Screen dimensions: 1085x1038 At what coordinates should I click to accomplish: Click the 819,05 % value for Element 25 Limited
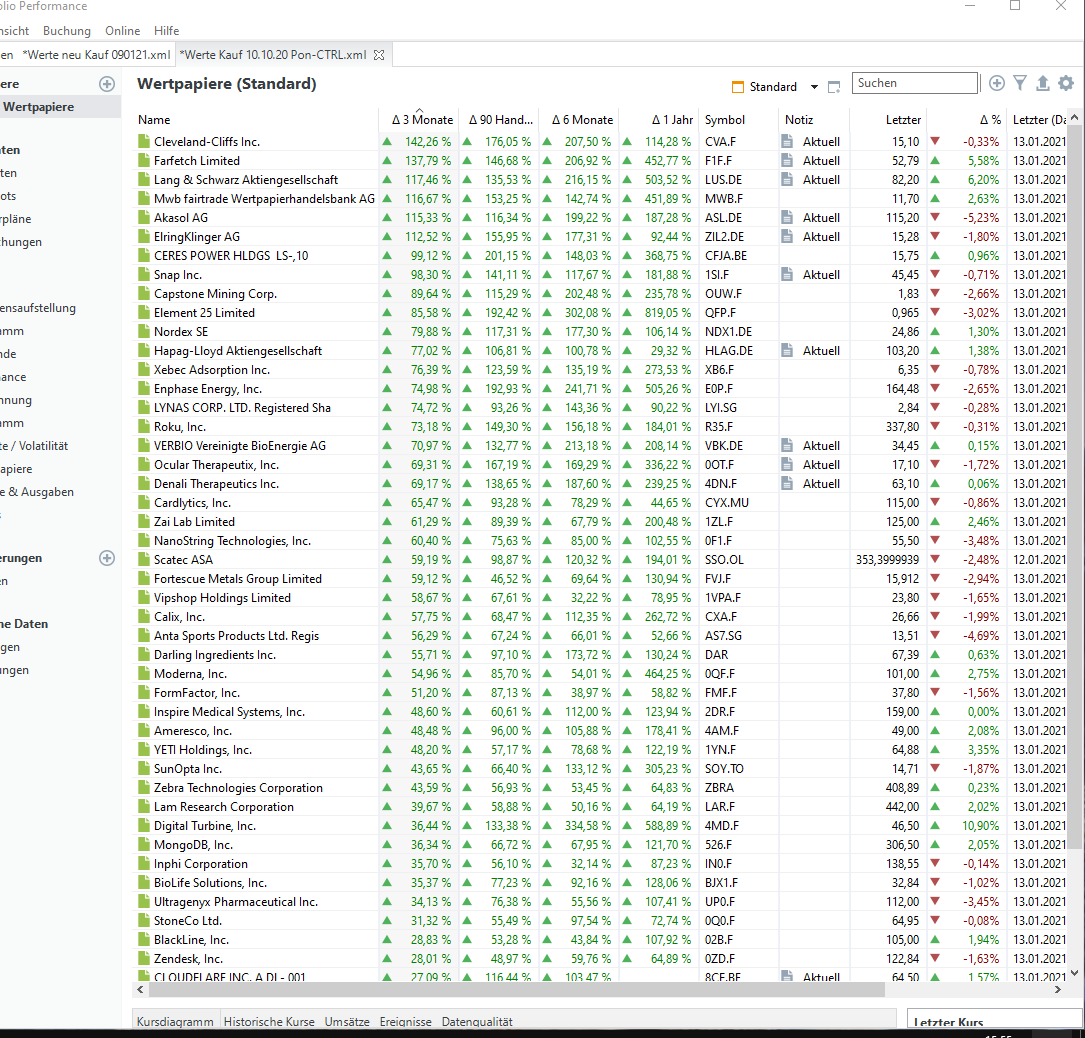[x=668, y=313]
